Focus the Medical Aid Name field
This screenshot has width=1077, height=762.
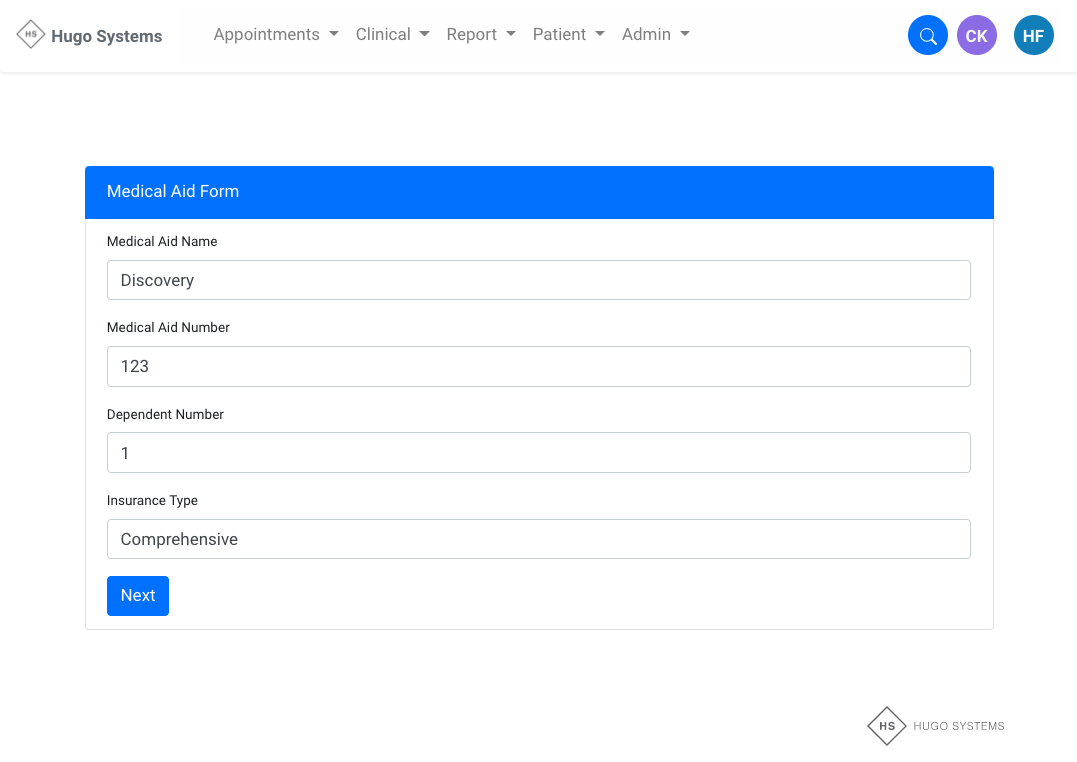[538, 280]
